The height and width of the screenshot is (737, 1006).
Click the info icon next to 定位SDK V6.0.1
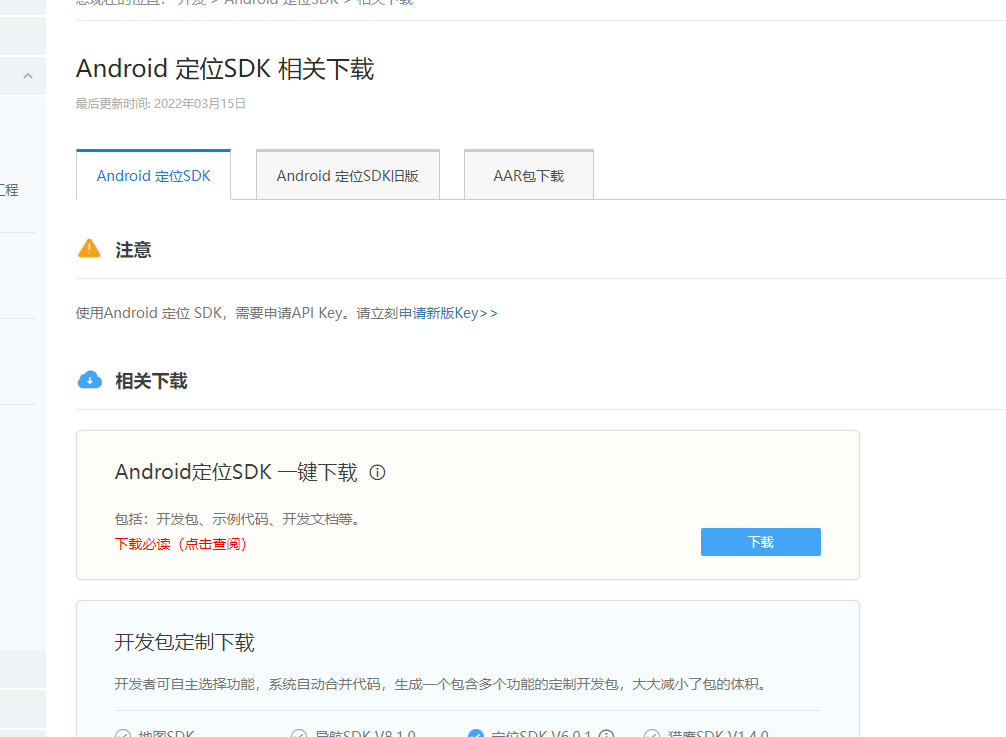tap(606, 734)
